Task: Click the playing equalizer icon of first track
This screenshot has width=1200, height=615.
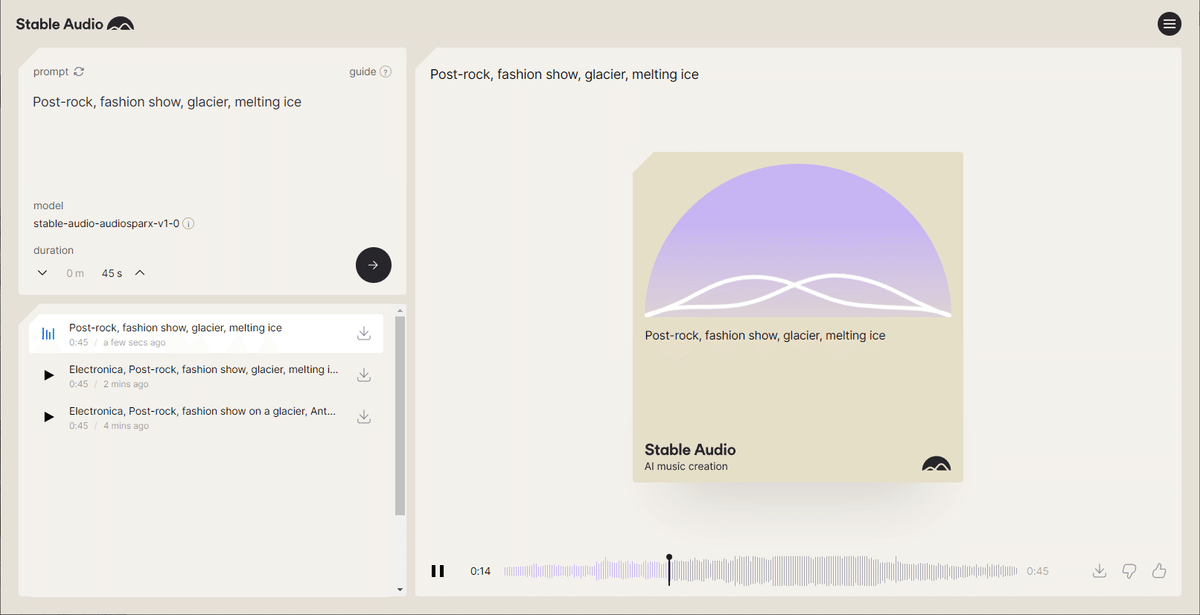Action: click(48, 334)
